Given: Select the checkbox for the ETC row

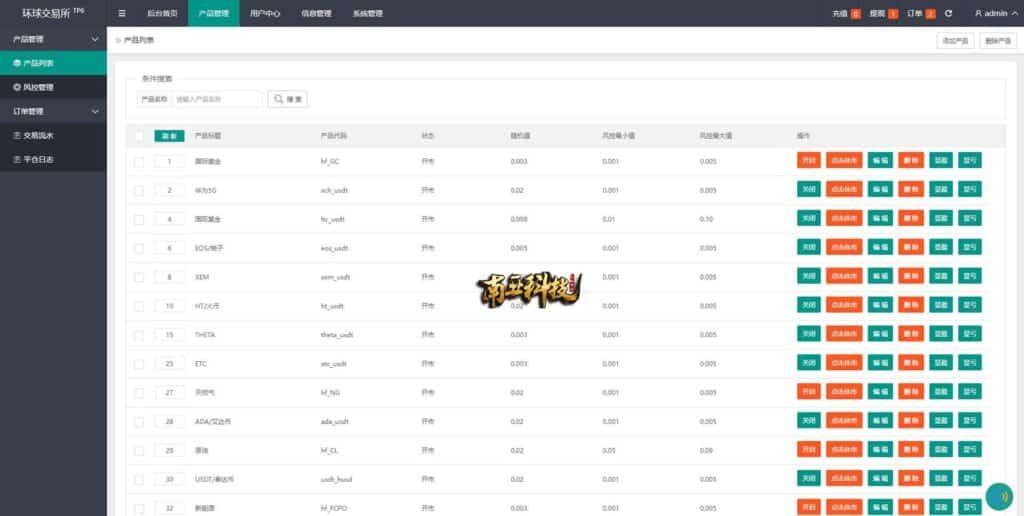Looking at the screenshot, I should (x=139, y=364).
